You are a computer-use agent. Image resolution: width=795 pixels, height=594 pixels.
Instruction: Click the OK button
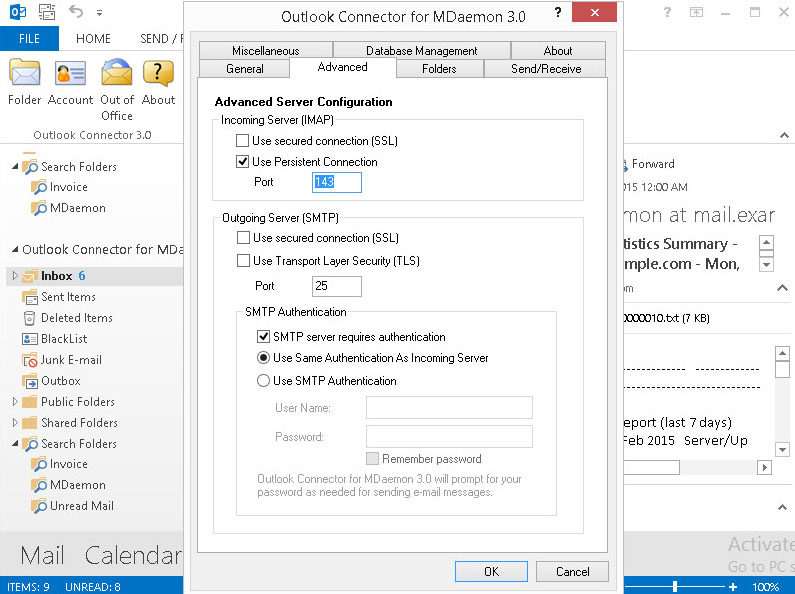click(491, 572)
